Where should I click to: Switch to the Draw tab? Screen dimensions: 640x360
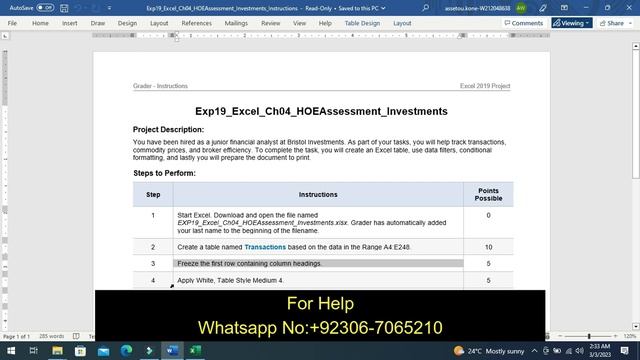(98, 23)
